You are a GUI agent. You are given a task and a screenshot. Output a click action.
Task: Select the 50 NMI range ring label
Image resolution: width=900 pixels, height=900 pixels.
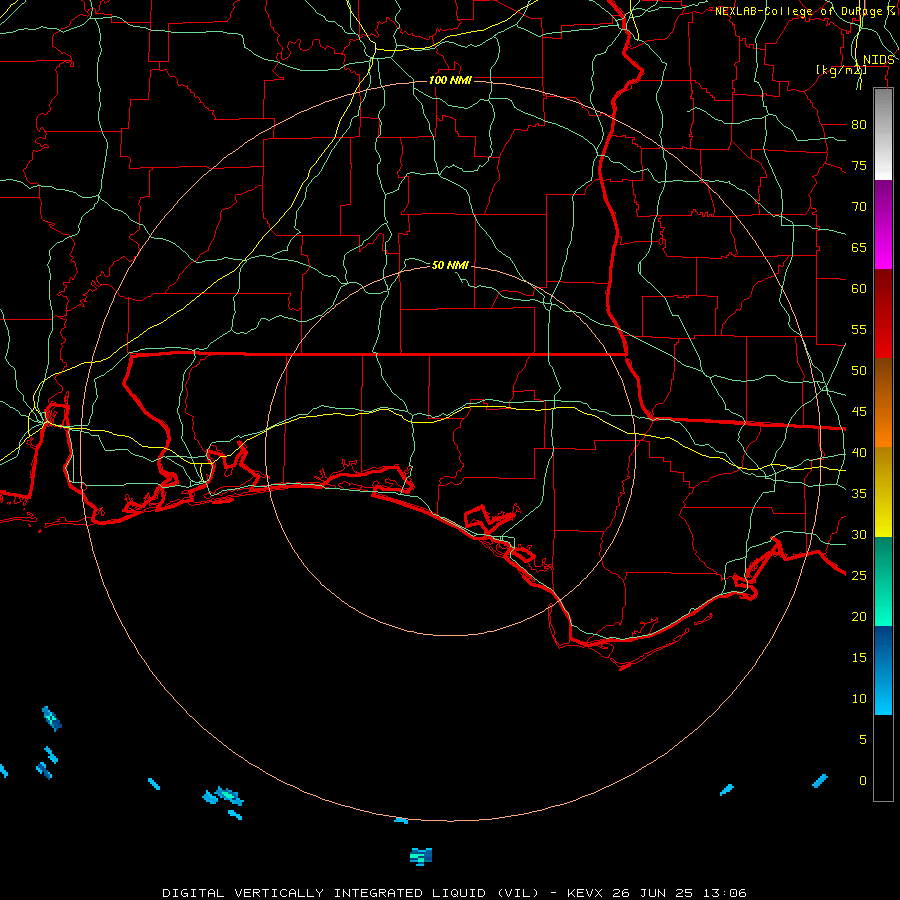[x=450, y=265]
